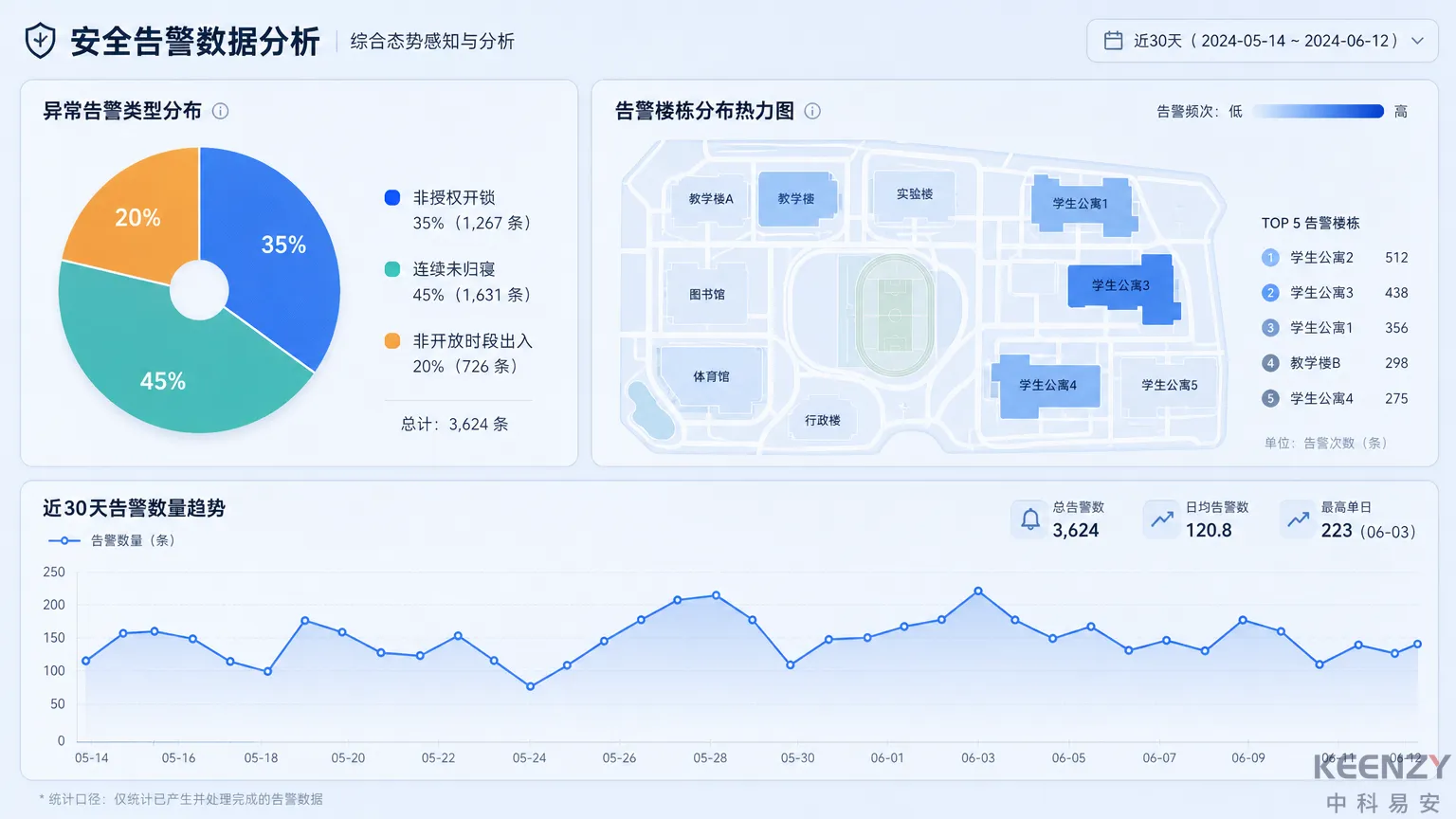This screenshot has width=1456, height=819.
Task: Click the 05-14 first data point on chart
Action: coord(86,661)
